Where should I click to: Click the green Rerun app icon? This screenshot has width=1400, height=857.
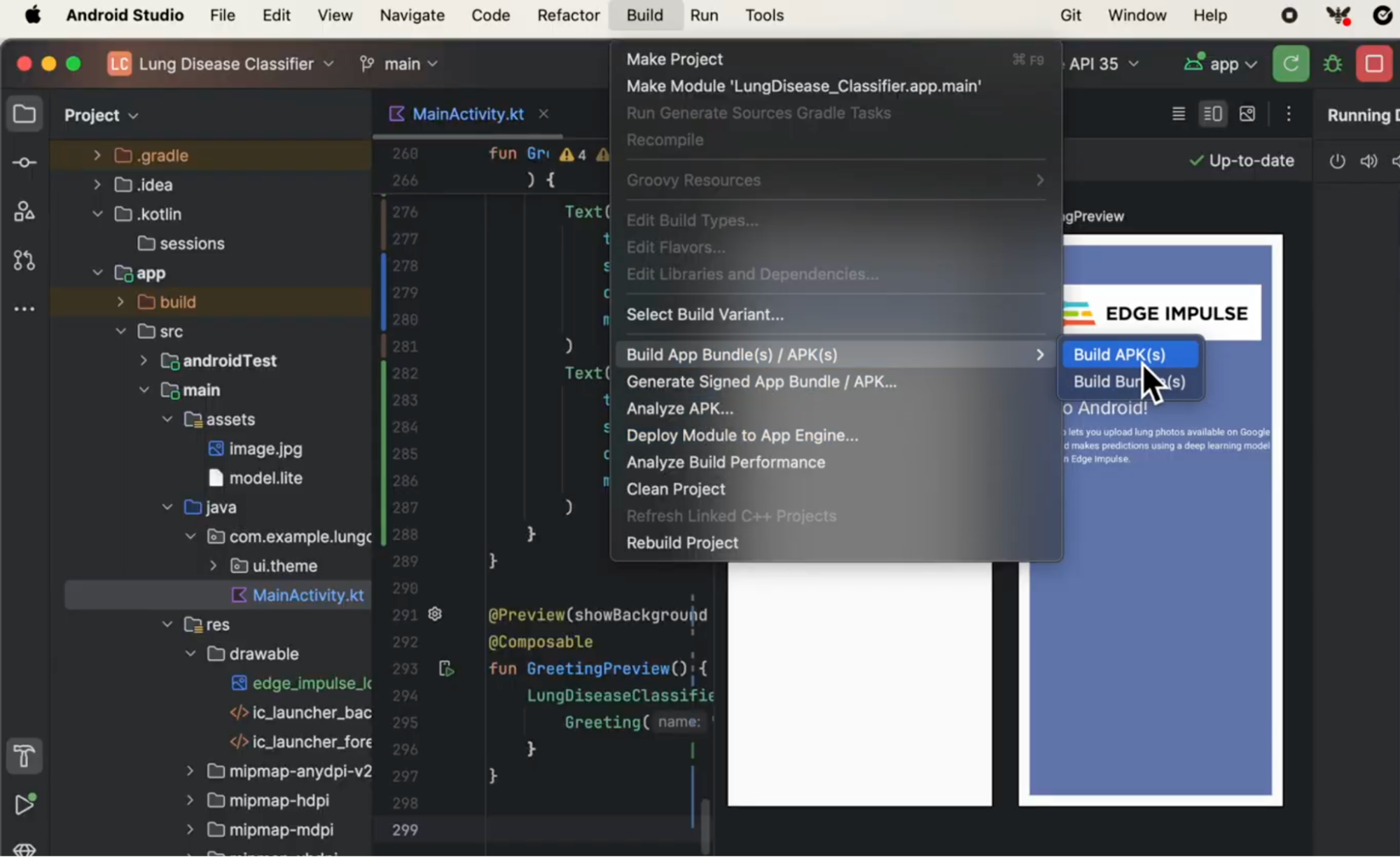[1291, 64]
